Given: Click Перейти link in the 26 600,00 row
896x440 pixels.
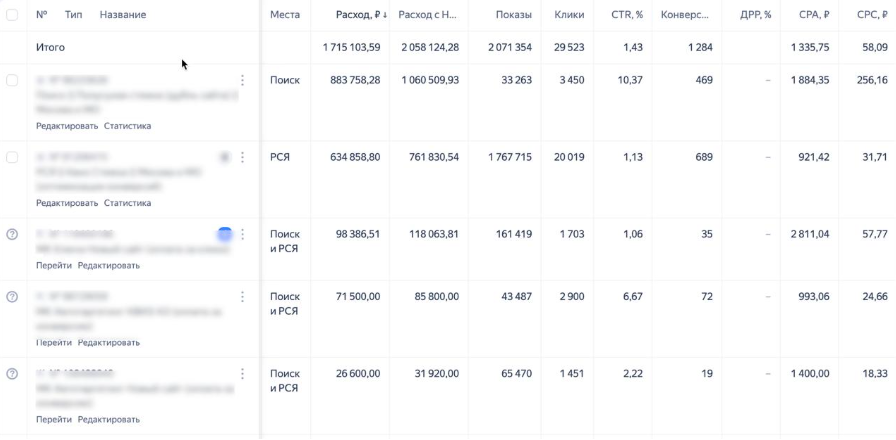Looking at the screenshot, I should click(54, 419).
